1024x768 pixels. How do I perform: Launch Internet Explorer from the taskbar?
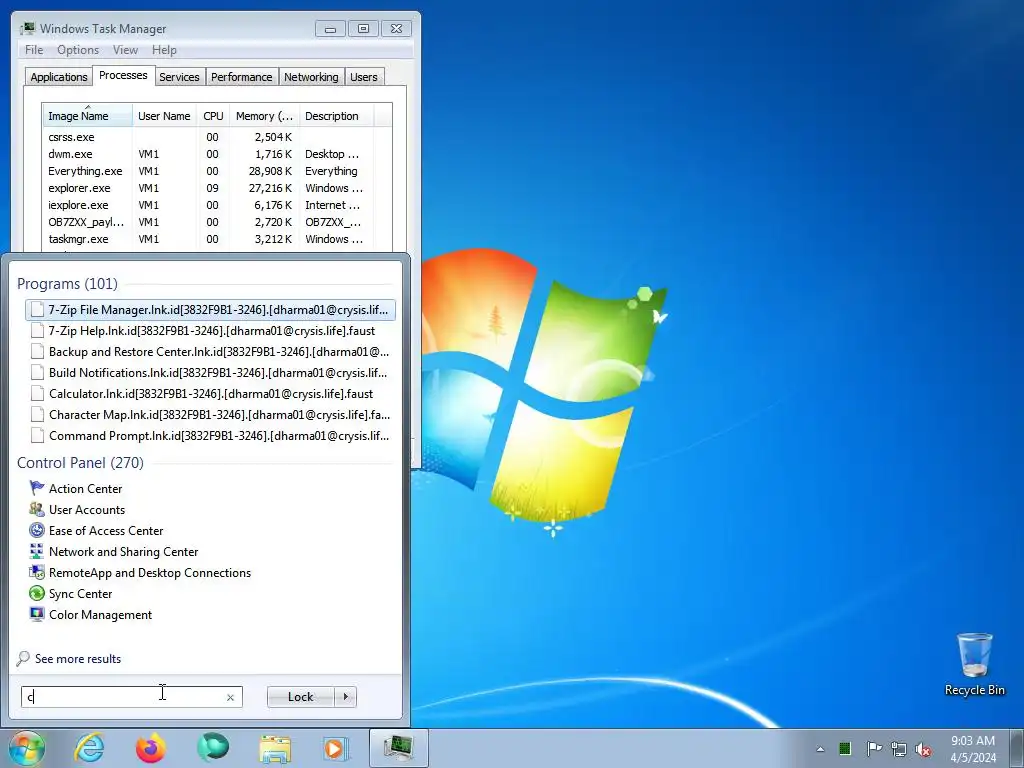[89, 748]
